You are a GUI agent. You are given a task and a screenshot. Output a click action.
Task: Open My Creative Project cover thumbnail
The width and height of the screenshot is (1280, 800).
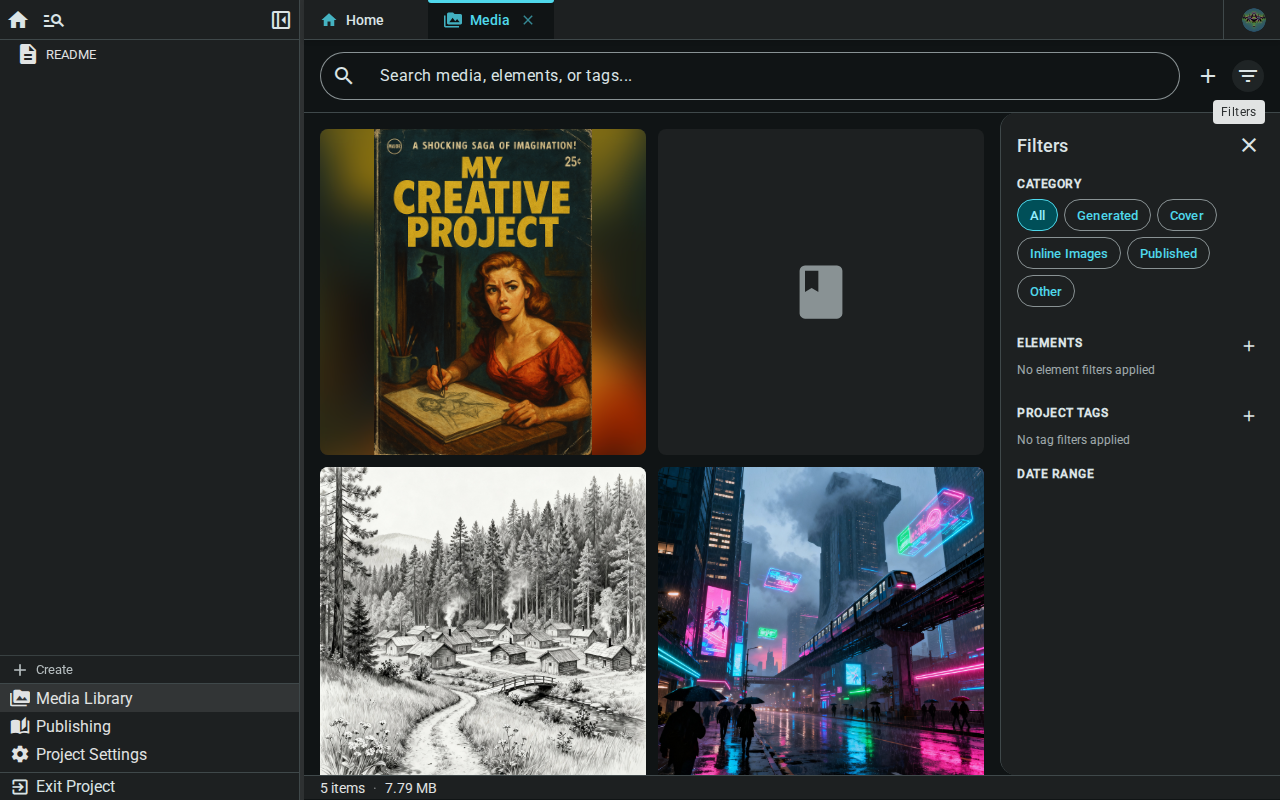click(483, 292)
